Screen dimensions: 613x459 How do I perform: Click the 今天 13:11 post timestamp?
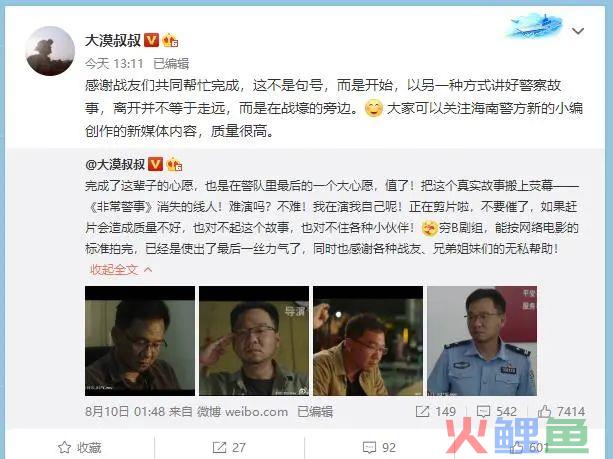(114, 63)
